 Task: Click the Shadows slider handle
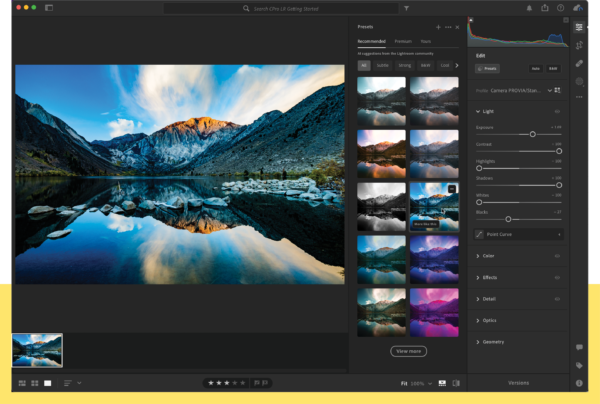click(x=559, y=185)
